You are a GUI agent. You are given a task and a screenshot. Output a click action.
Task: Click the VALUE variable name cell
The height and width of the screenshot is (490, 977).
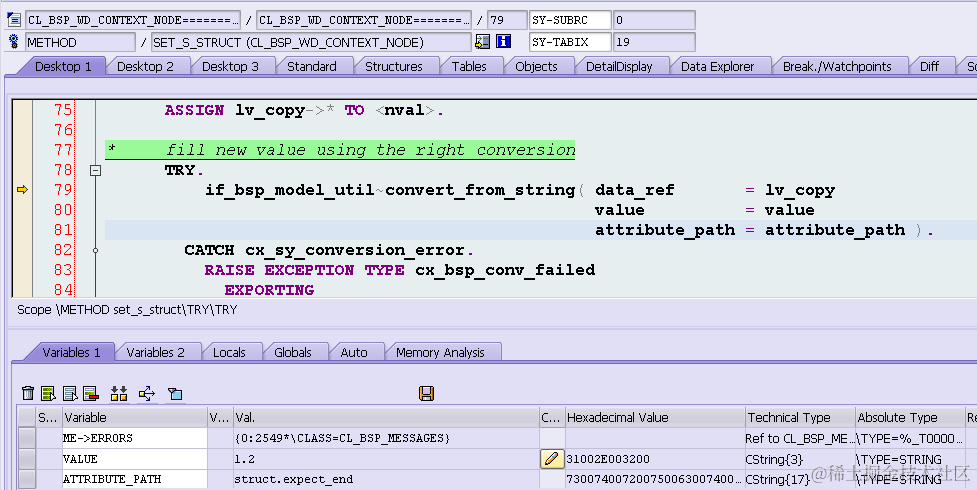(134, 459)
